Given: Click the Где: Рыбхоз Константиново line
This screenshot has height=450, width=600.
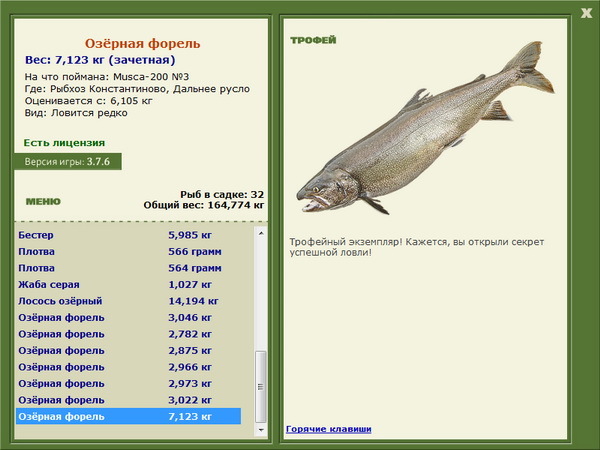Looking at the screenshot, I should (x=137, y=89).
